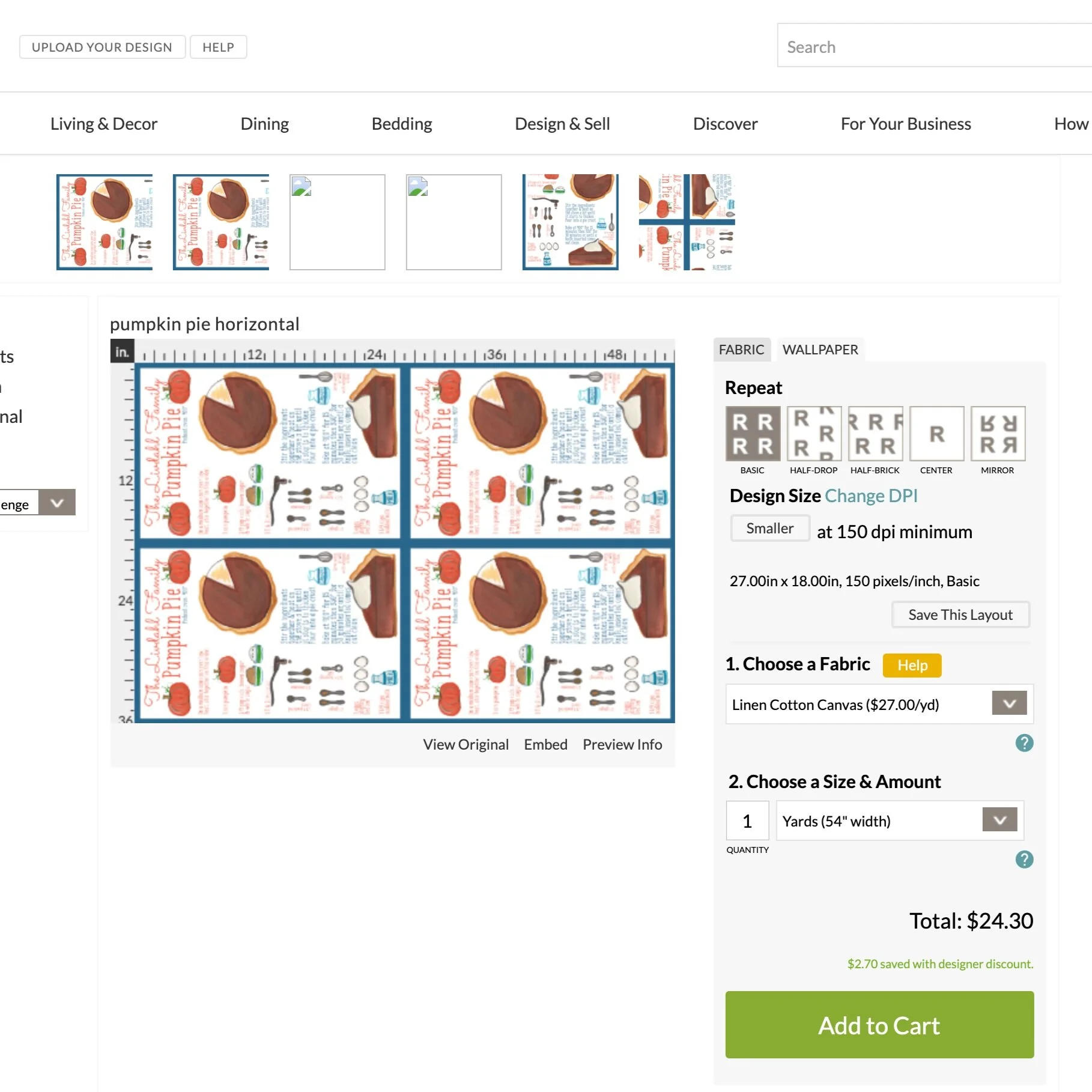Viewport: 1092px width, 1092px height.
Task: Switch to the Fabric tab
Action: [x=741, y=350]
